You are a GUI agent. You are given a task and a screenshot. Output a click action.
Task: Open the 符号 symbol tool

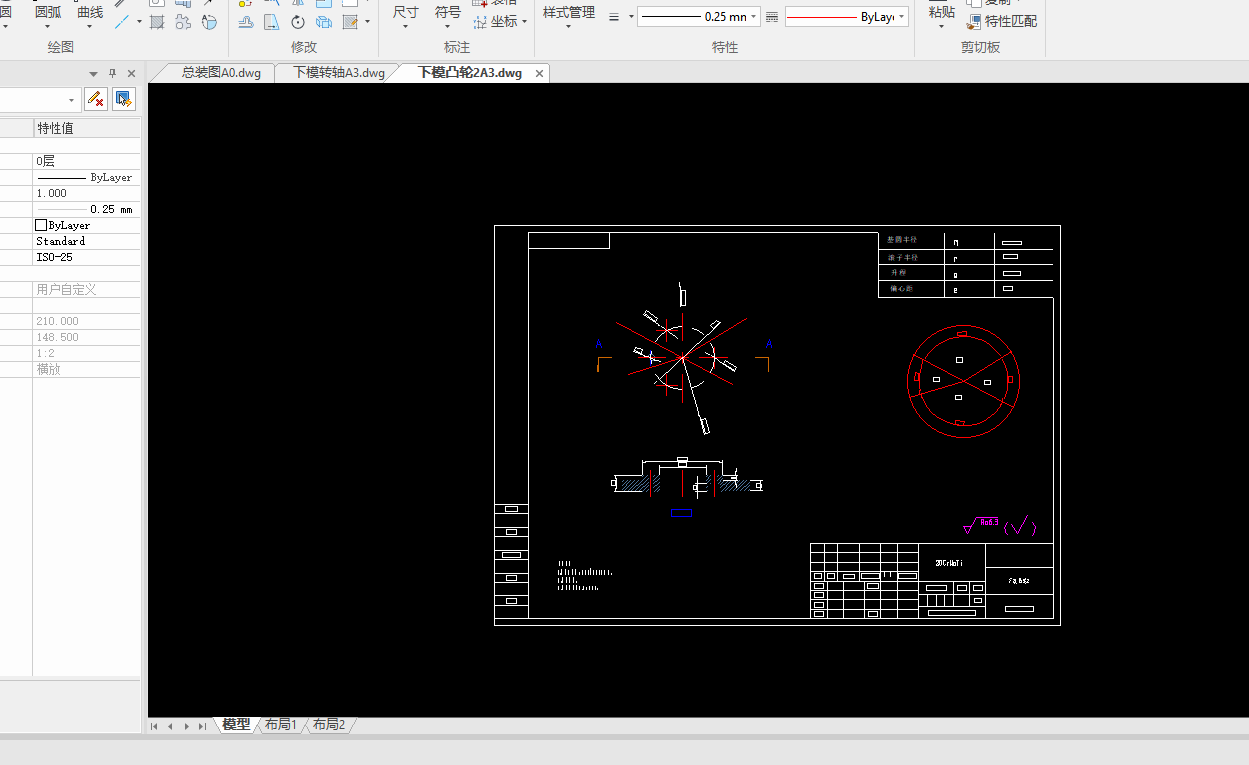click(447, 14)
